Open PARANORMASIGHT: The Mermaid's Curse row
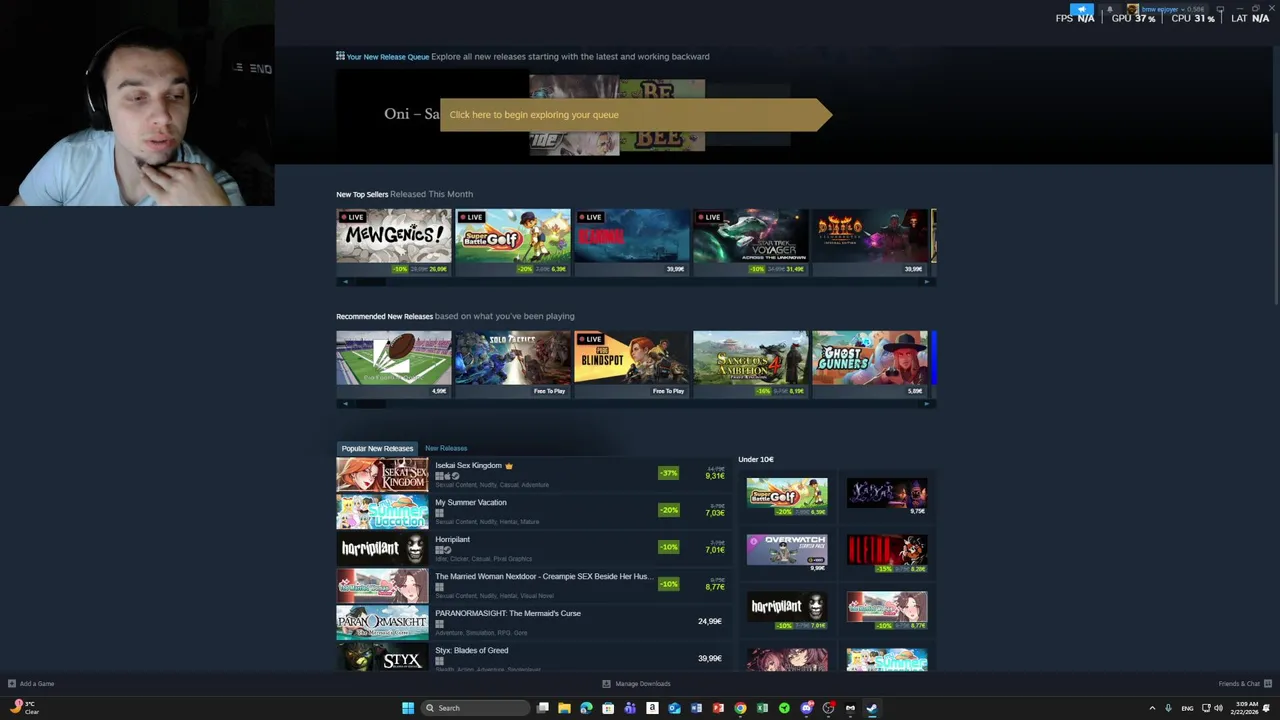Image resolution: width=1280 pixels, height=720 pixels. point(533,622)
